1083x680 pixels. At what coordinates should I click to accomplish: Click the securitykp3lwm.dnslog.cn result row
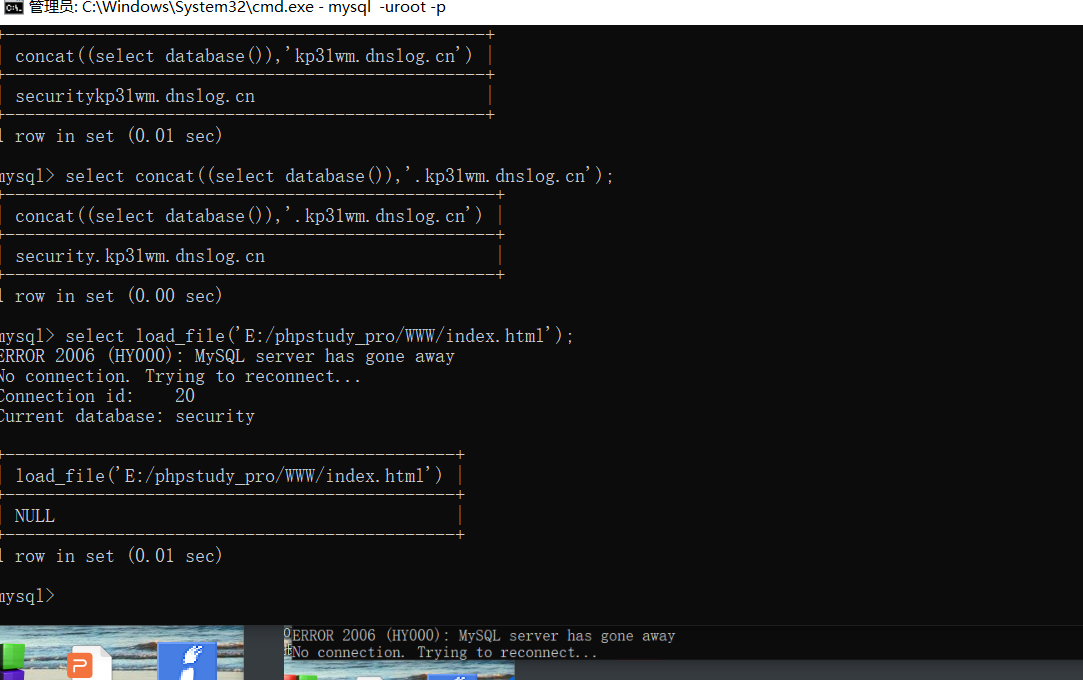[135, 96]
